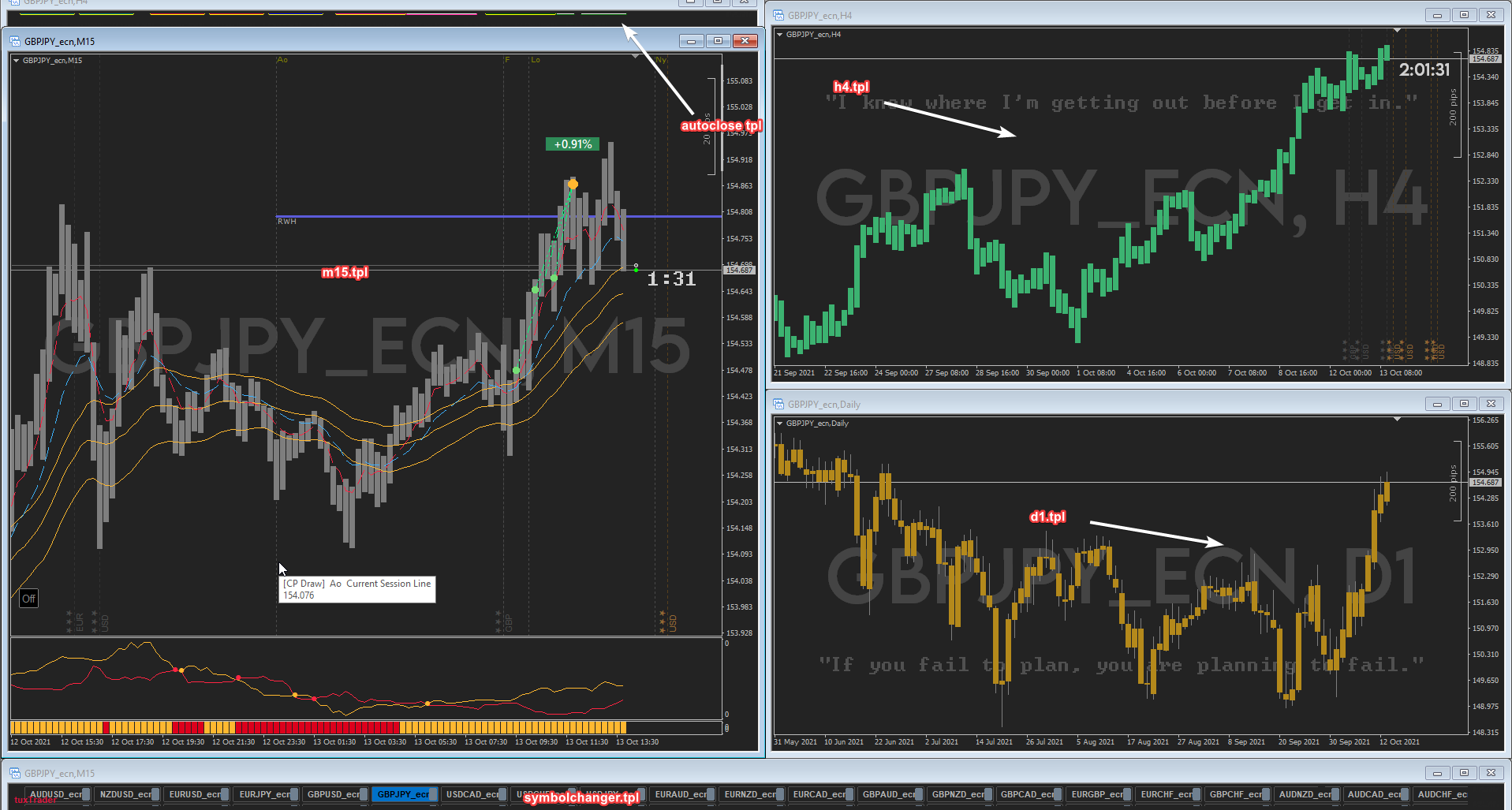Click the GBPJPY H4 chart window icon
Screen dimensions: 1512x810
(778, 15)
